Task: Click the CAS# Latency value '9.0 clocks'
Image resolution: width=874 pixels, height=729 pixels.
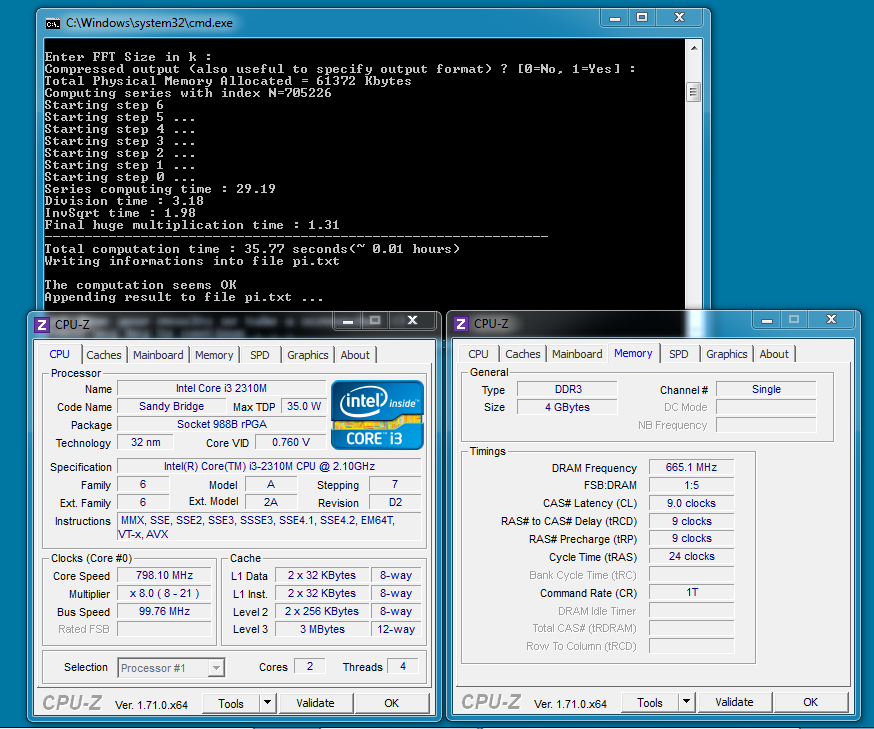Action: point(692,503)
